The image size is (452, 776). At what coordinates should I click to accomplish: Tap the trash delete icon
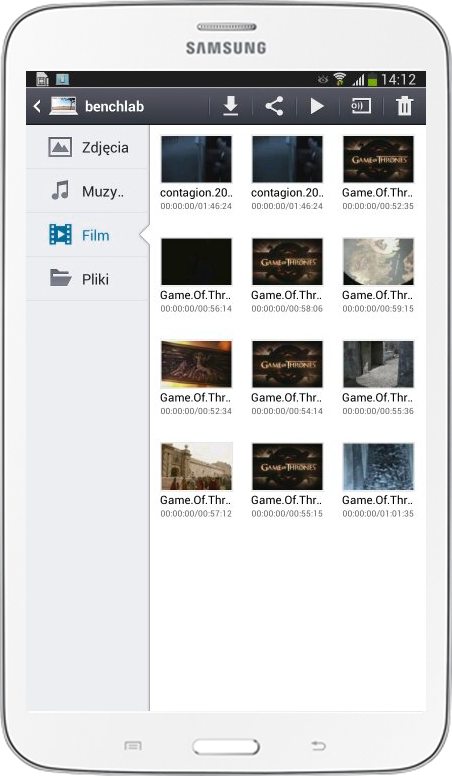[x=404, y=106]
